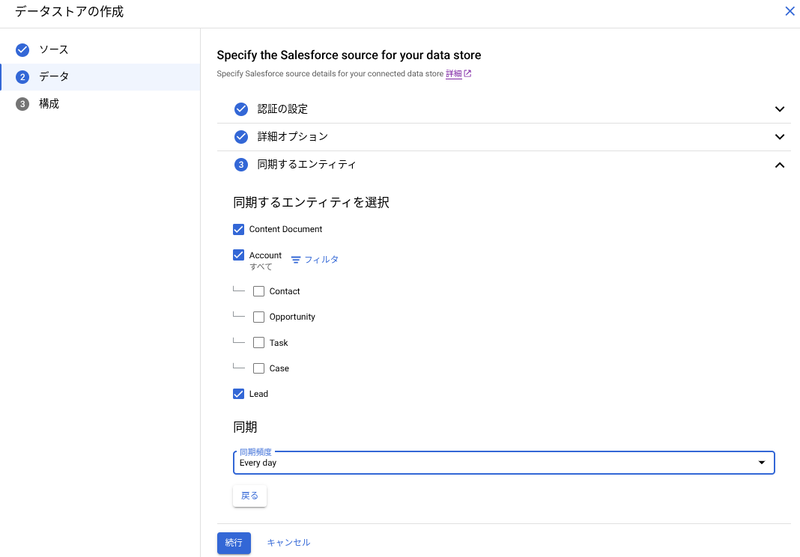Image resolution: width=800 pixels, height=557 pixels.
Task: Tick the Task checkbox
Action: coord(259,342)
